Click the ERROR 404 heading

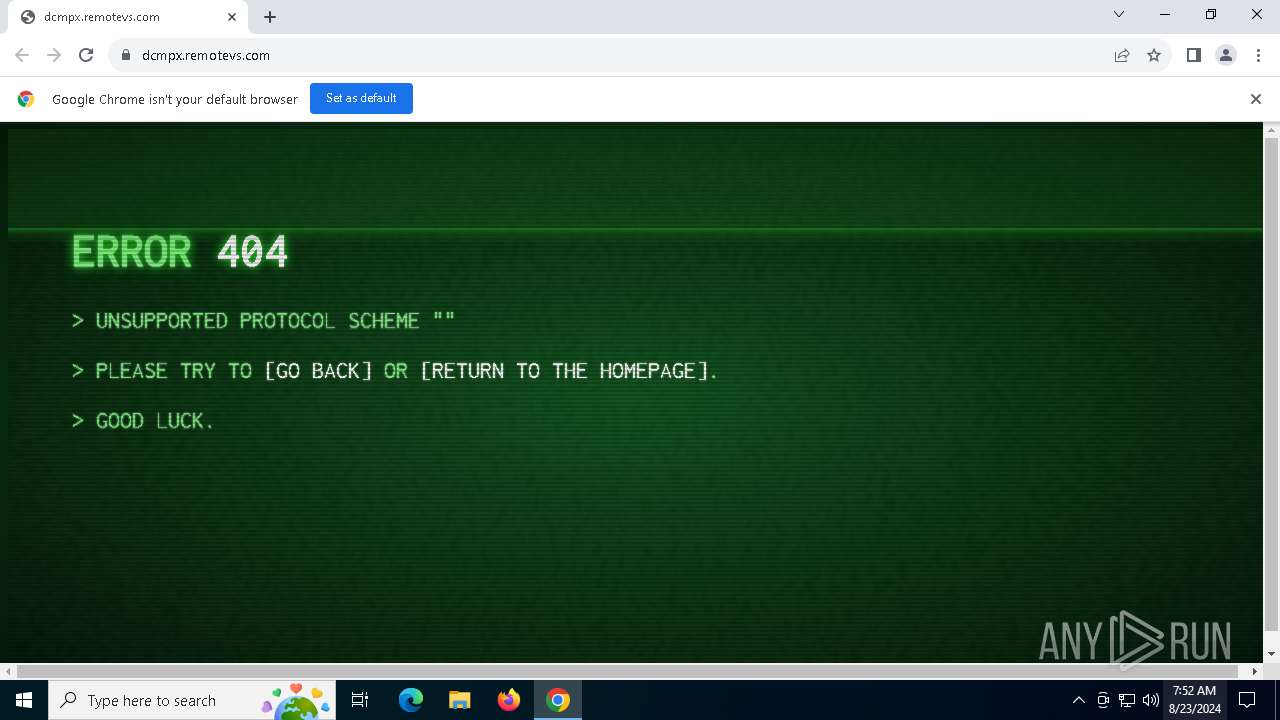click(x=180, y=251)
